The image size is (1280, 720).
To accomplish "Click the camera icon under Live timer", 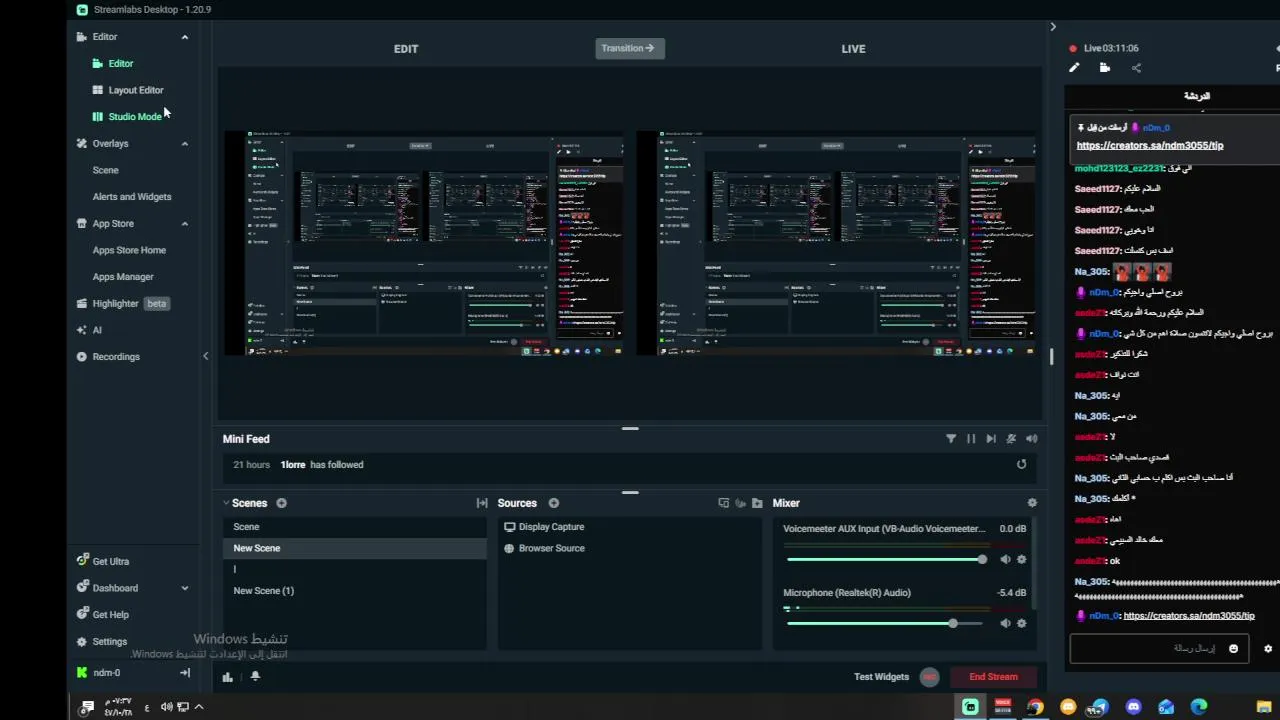I will coord(1105,68).
